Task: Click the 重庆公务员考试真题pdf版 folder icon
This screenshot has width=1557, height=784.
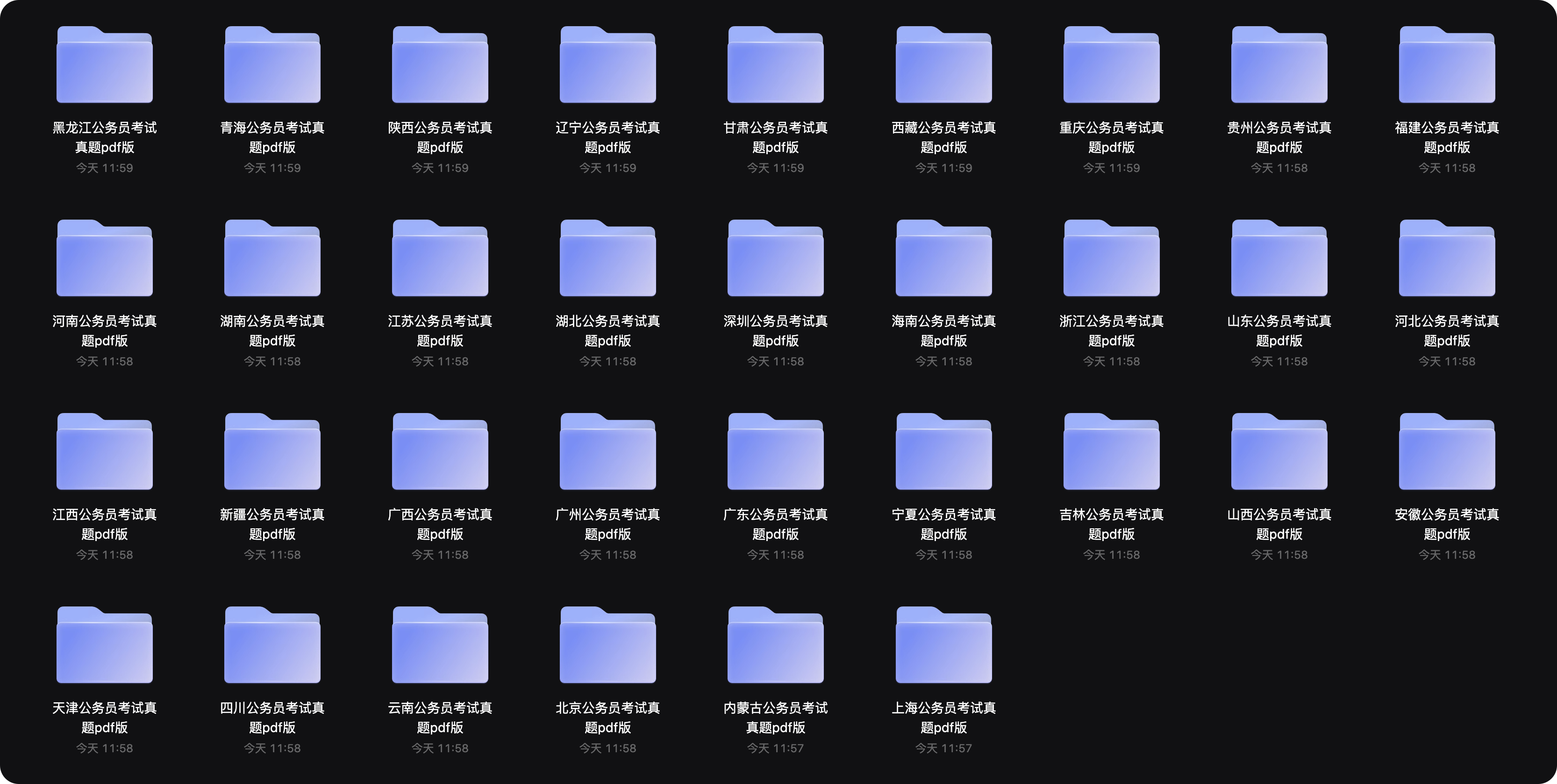Action: 1112,64
